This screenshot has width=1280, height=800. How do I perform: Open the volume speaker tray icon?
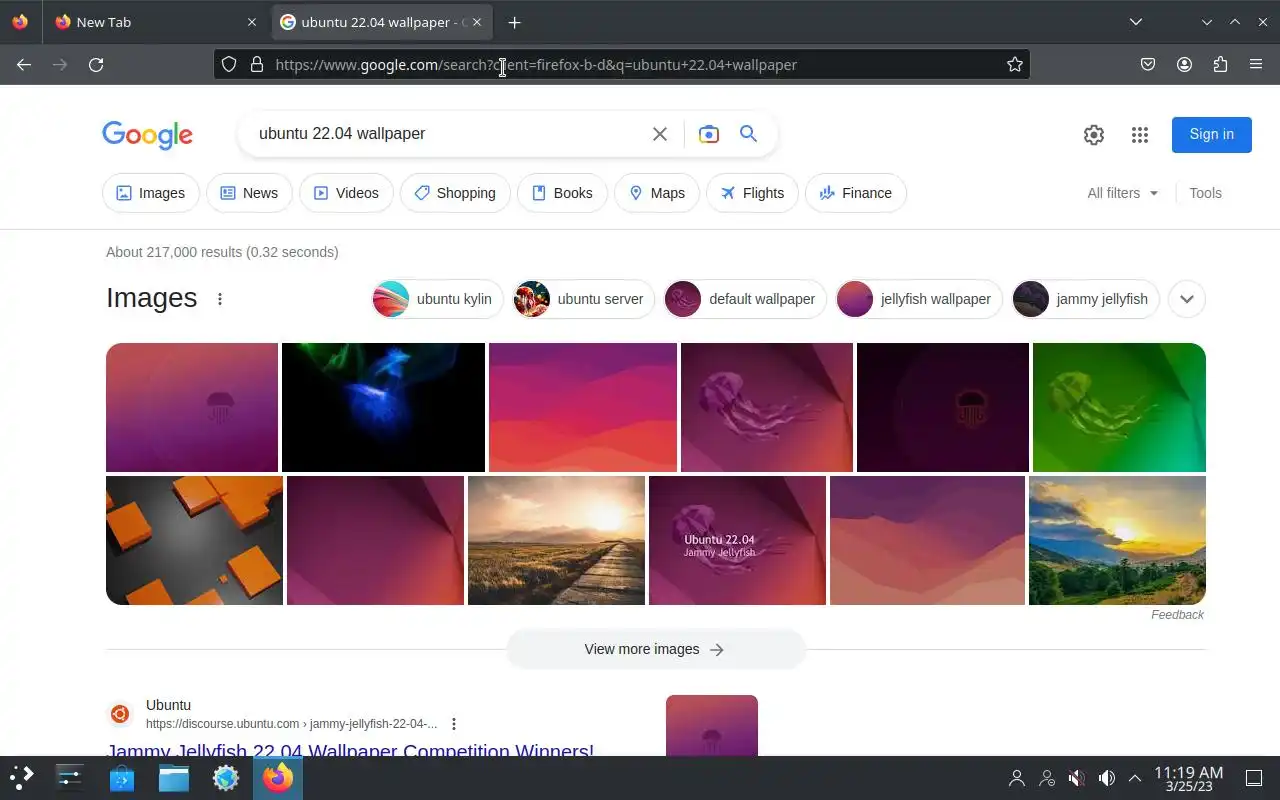[1106, 778]
